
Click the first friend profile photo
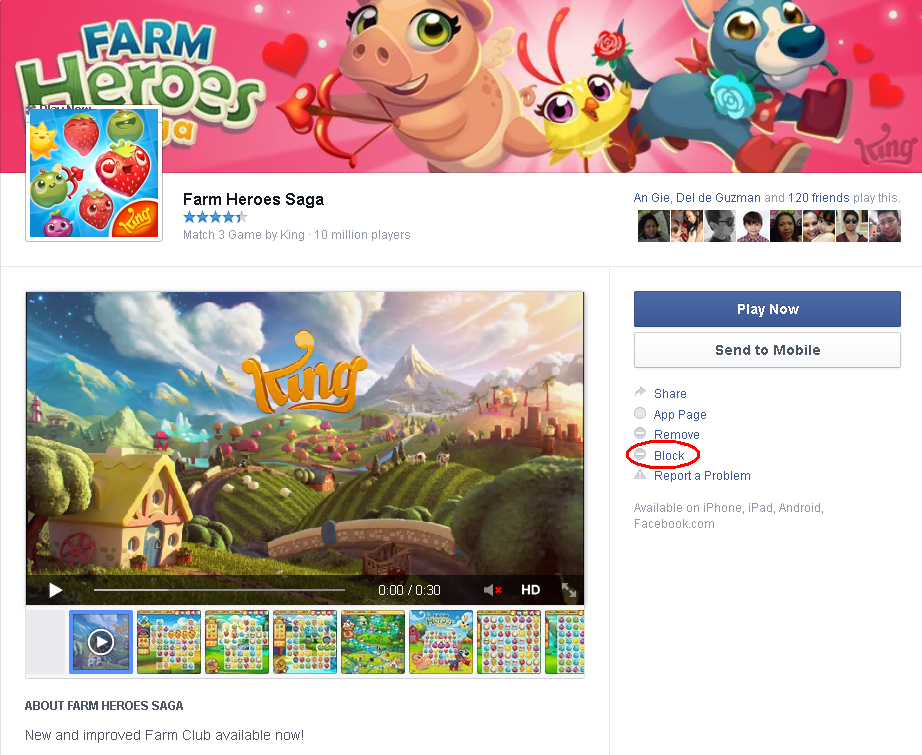point(653,226)
